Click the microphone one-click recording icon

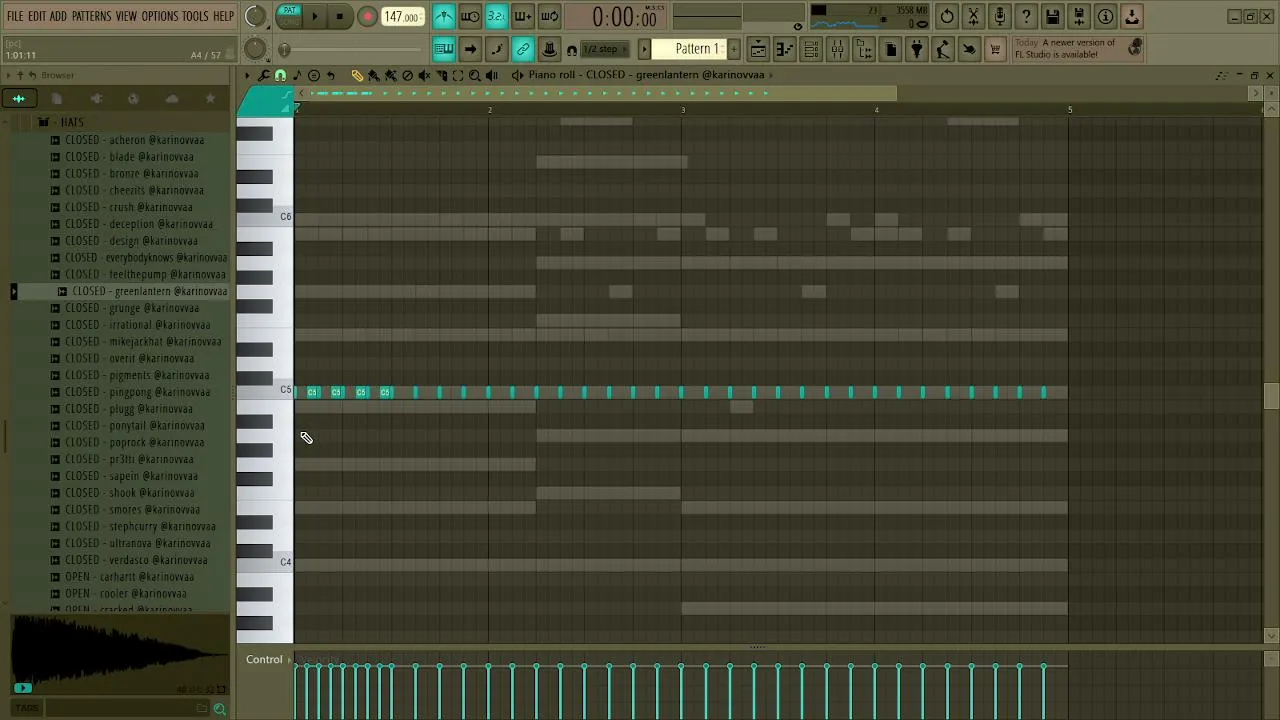999,16
